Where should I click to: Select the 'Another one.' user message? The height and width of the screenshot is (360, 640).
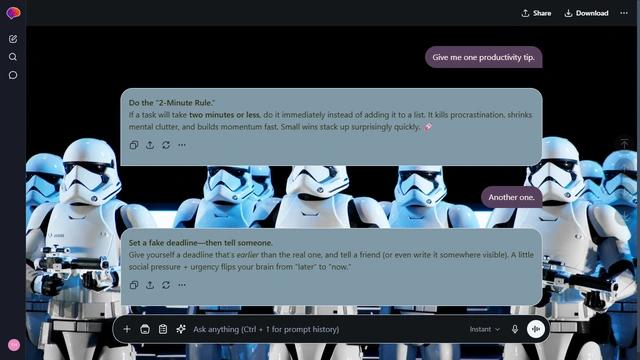click(x=511, y=197)
